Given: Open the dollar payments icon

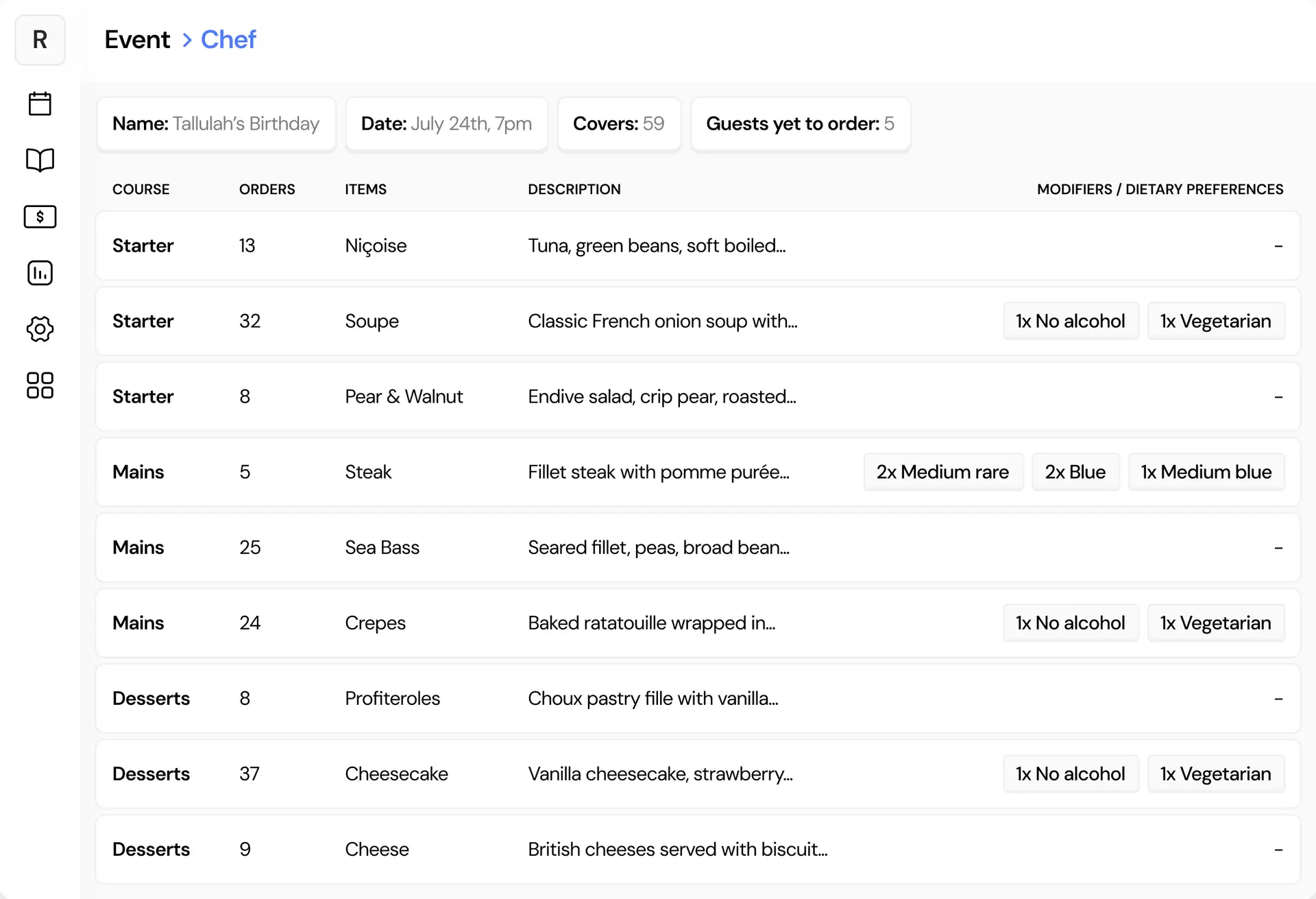Looking at the screenshot, I should pyautogui.click(x=40, y=217).
